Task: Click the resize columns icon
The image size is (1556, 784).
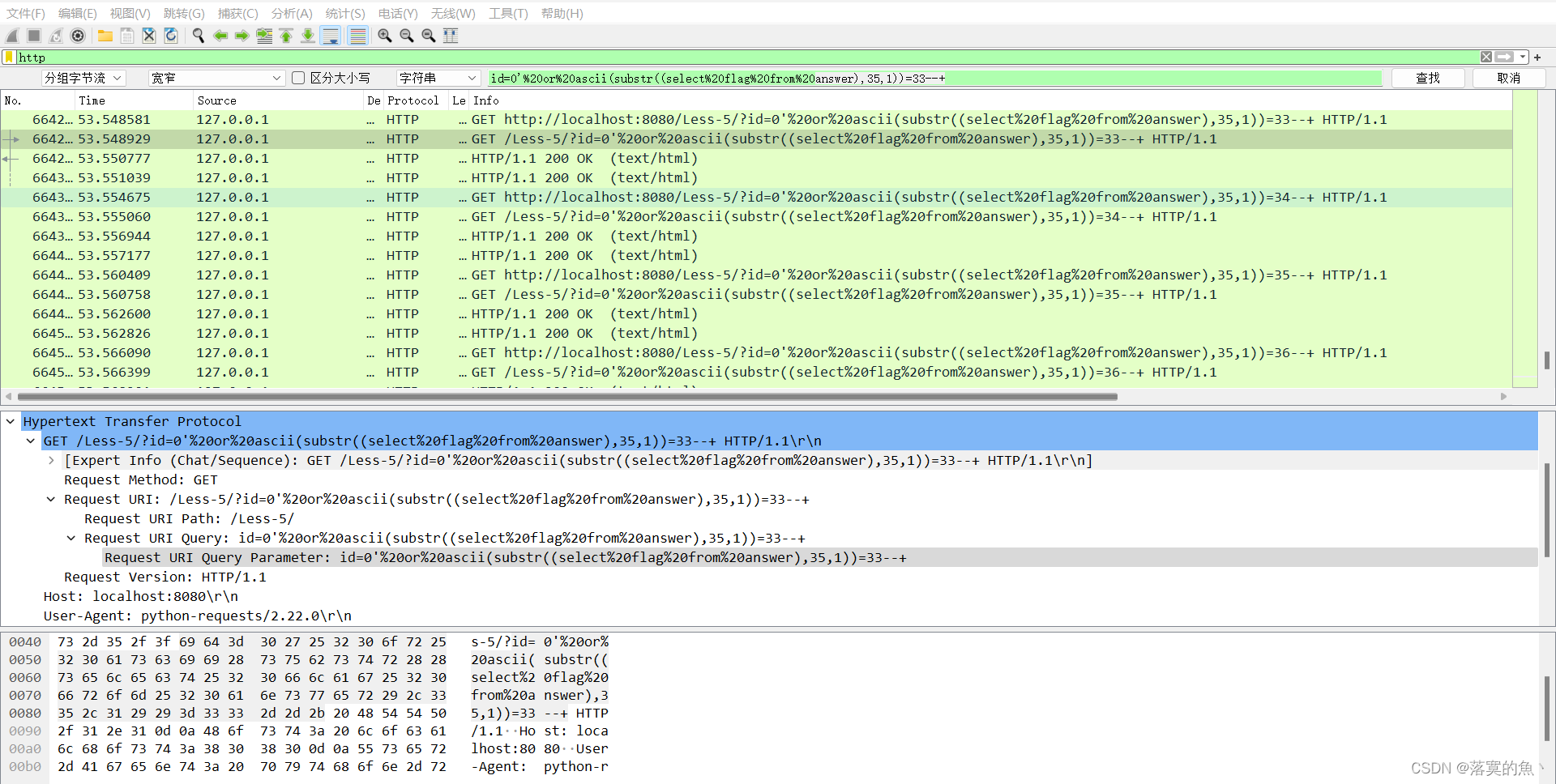Action: tap(451, 36)
